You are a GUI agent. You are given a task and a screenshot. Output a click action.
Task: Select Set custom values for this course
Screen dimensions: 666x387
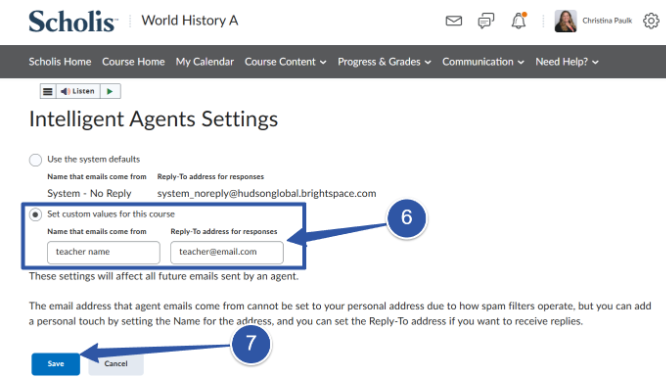35,215
